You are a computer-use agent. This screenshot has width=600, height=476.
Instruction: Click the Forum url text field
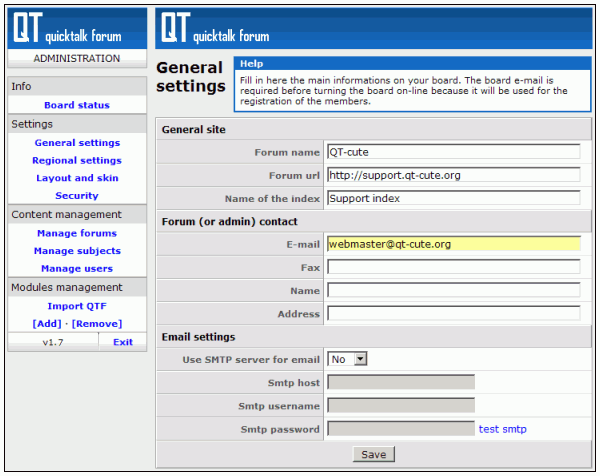coord(453,175)
